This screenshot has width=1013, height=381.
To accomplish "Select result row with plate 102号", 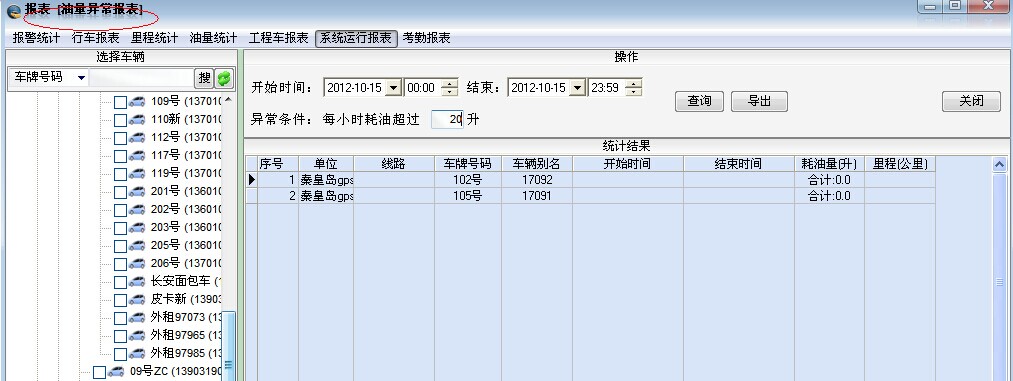I will click(590, 180).
